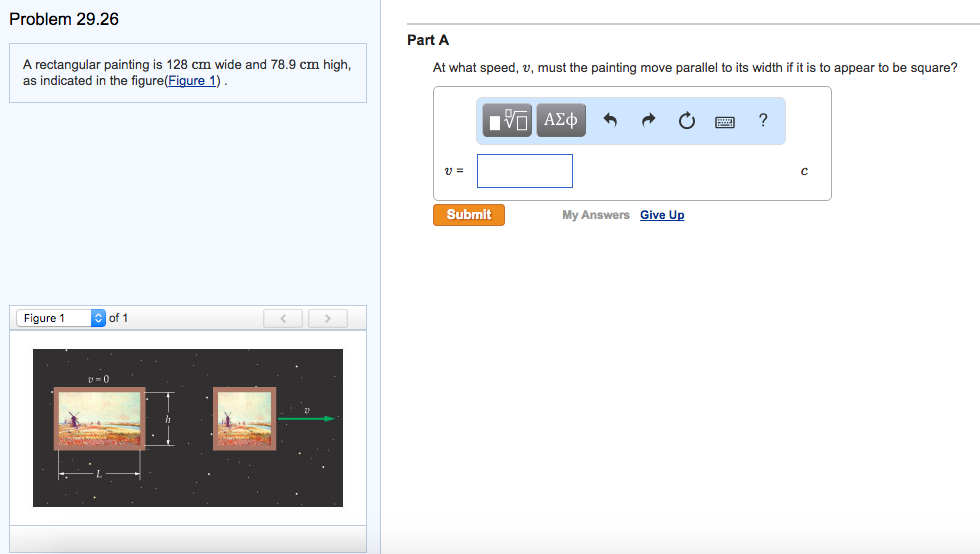Click the stationary painting labeled v = 0
The height and width of the screenshot is (554, 980).
[x=99, y=420]
